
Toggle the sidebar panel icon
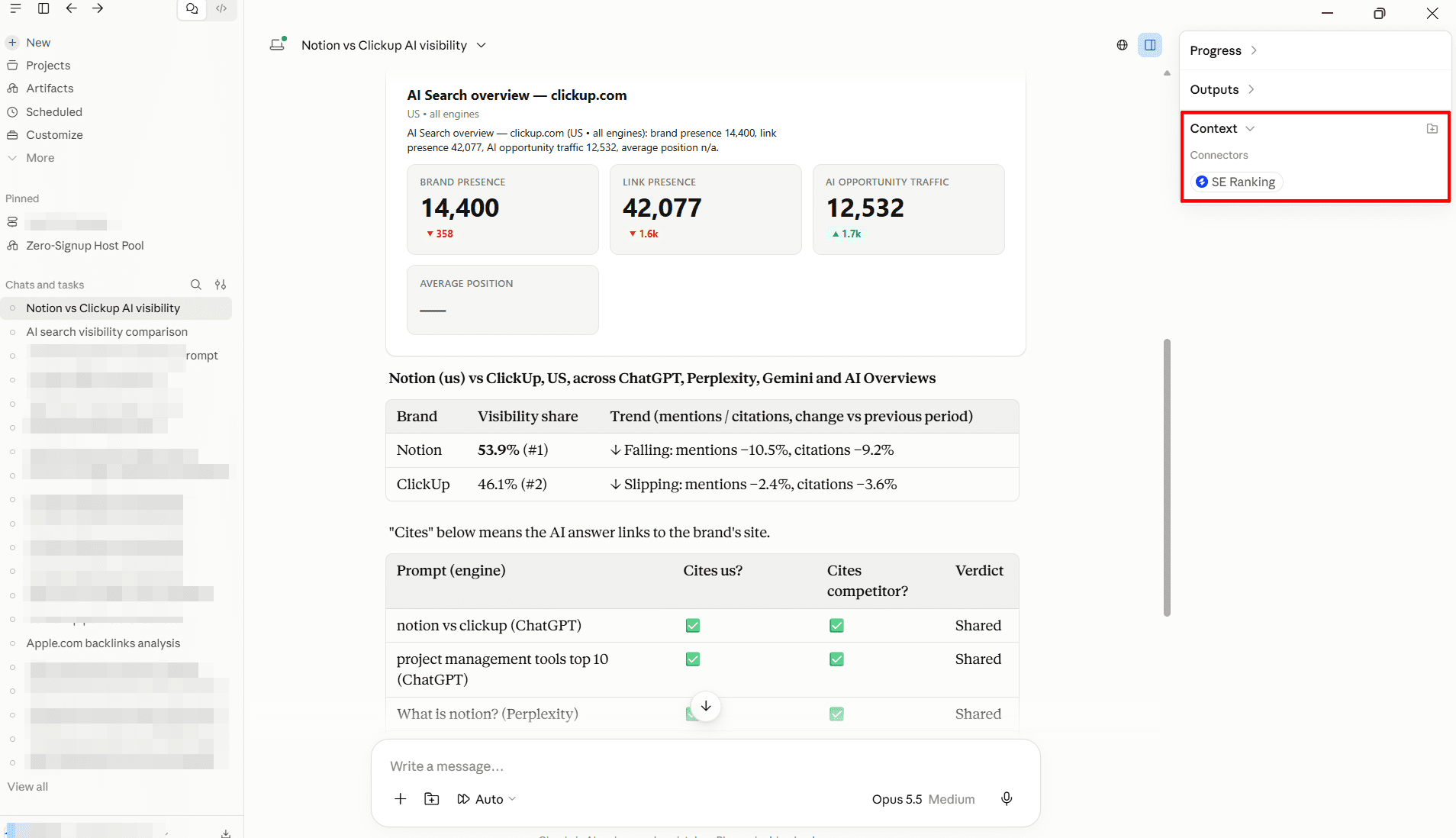43,8
